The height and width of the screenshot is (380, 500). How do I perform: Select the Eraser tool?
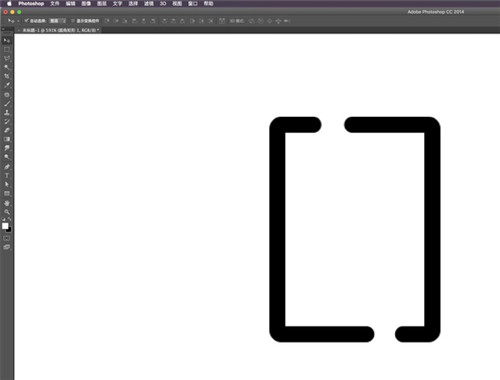7,130
